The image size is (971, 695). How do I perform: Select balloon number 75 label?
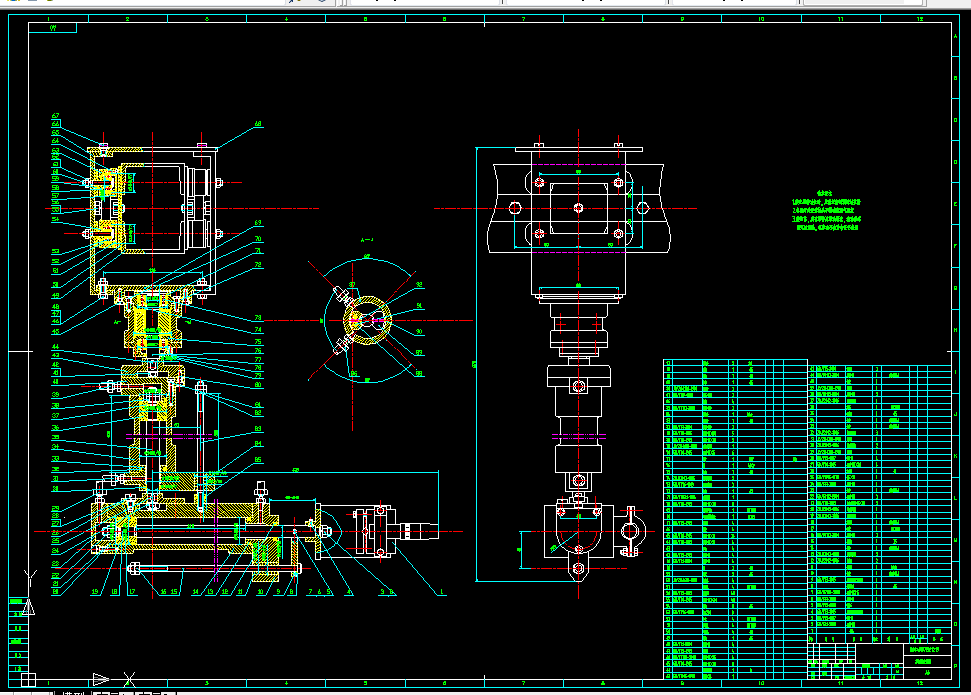pos(258,341)
